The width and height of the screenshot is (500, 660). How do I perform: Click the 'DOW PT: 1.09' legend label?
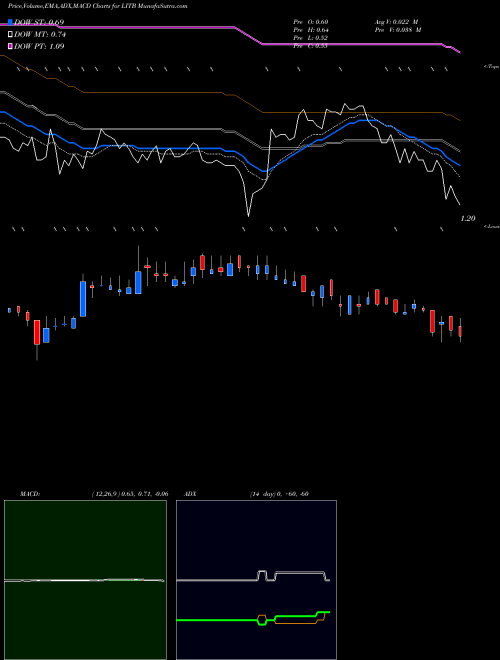(x=39, y=47)
